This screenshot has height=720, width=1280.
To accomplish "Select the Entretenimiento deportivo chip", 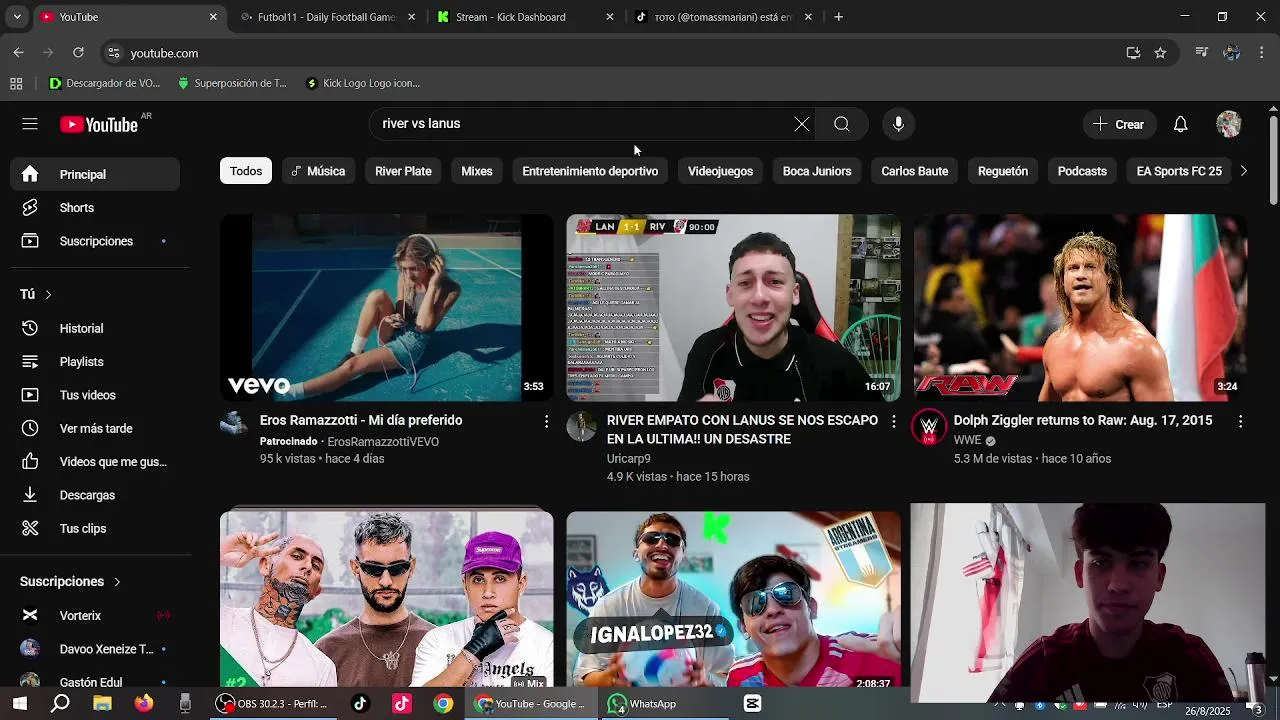I will tap(590, 171).
